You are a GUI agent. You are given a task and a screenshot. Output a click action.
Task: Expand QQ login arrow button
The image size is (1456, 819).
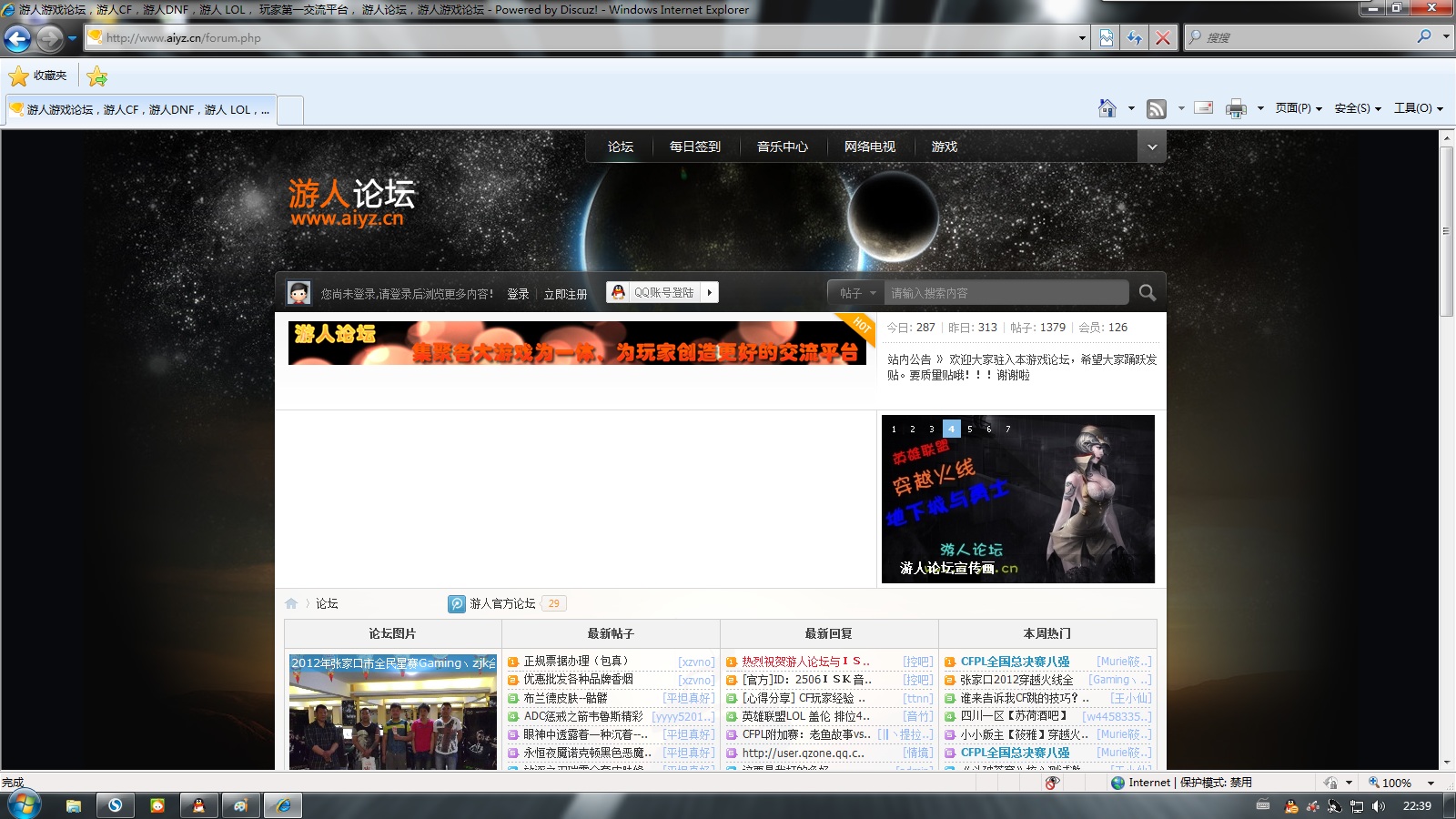coord(710,292)
